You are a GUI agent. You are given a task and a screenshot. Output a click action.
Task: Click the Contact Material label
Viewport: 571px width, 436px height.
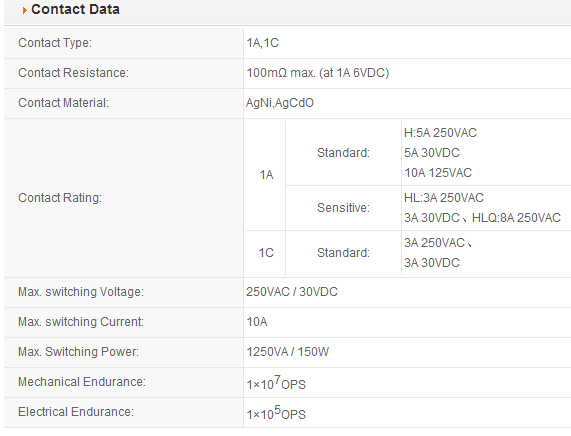coord(64,103)
